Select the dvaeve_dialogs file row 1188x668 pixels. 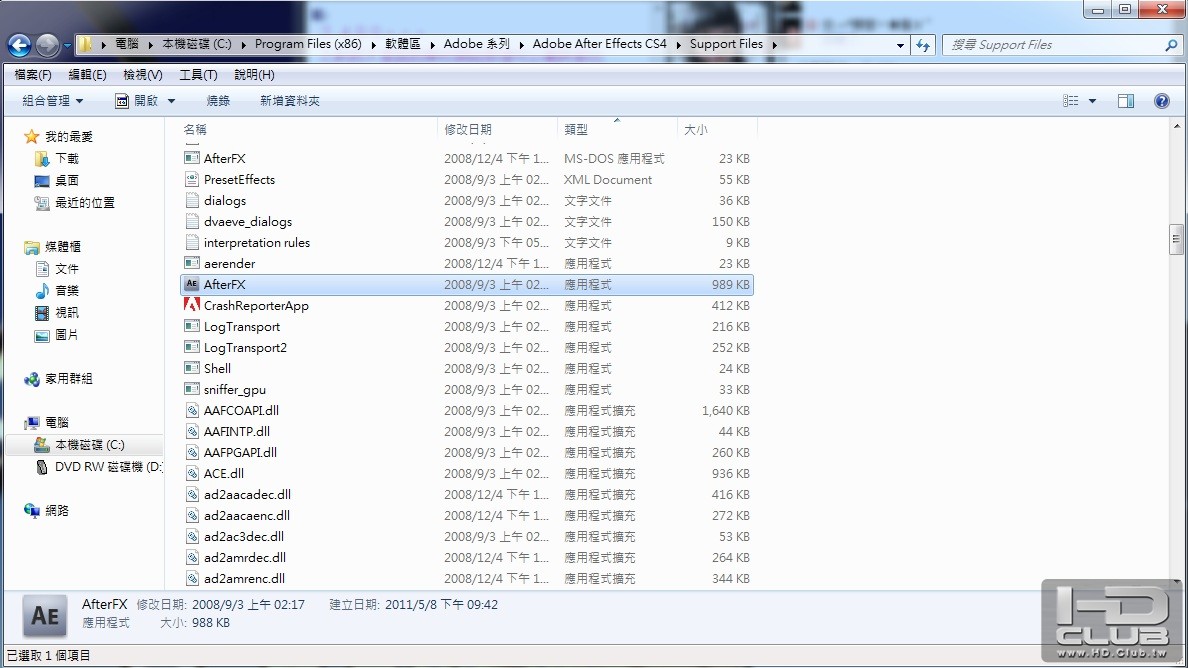coord(467,221)
